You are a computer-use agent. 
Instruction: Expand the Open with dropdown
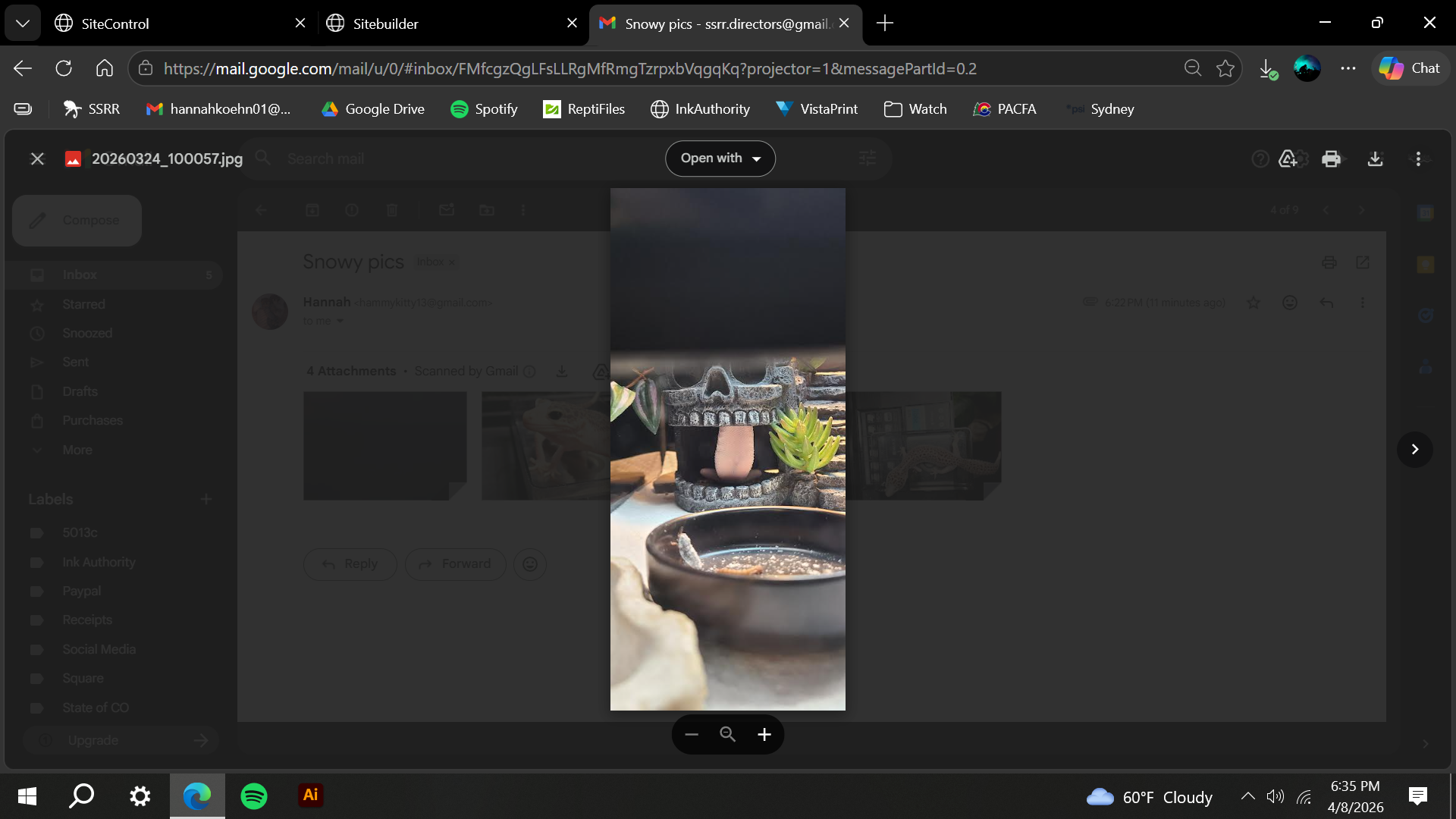[x=720, y=158]
